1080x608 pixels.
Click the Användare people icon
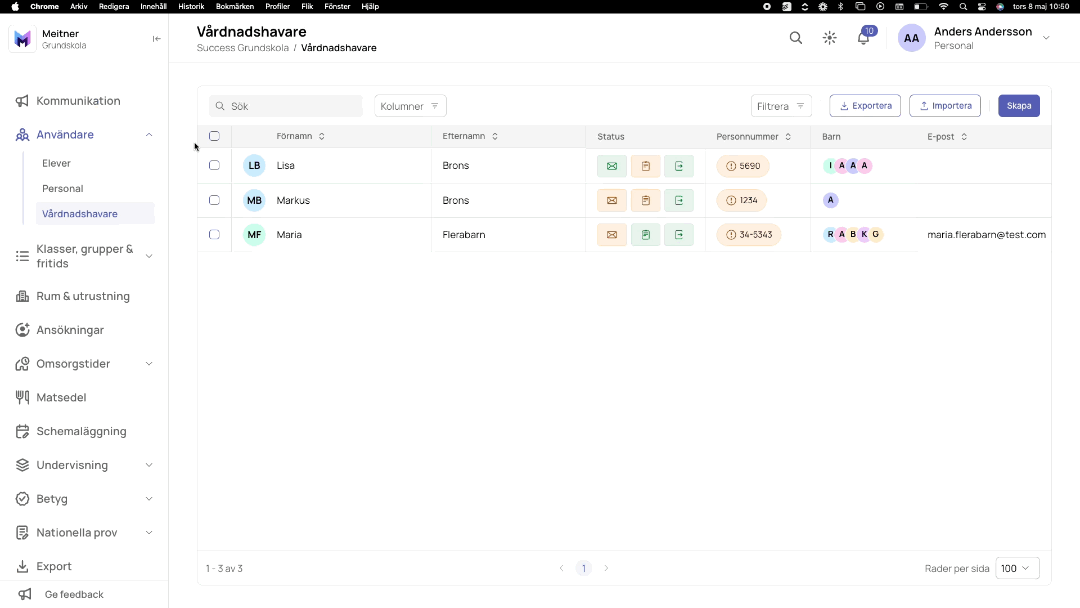coord(22,135)
